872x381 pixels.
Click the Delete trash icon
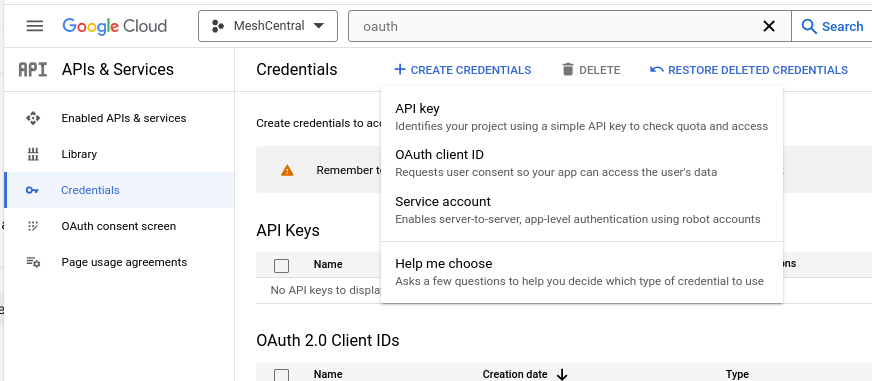[x=568, y=70]
